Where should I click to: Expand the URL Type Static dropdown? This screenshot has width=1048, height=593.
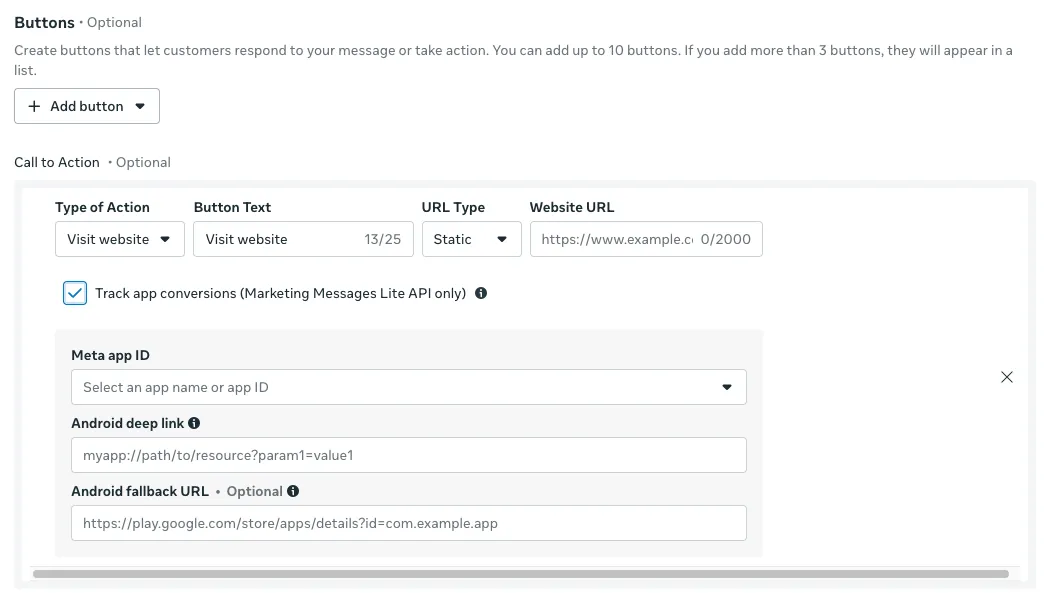[471, 240]
